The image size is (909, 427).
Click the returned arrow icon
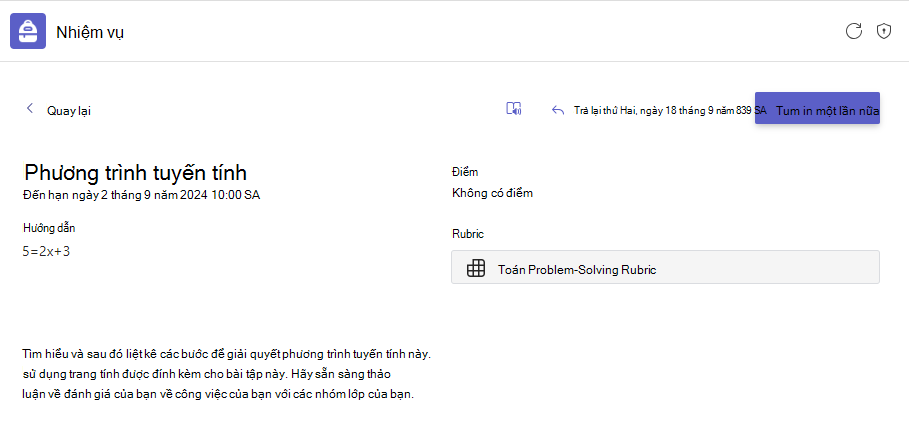click(558, 110)
